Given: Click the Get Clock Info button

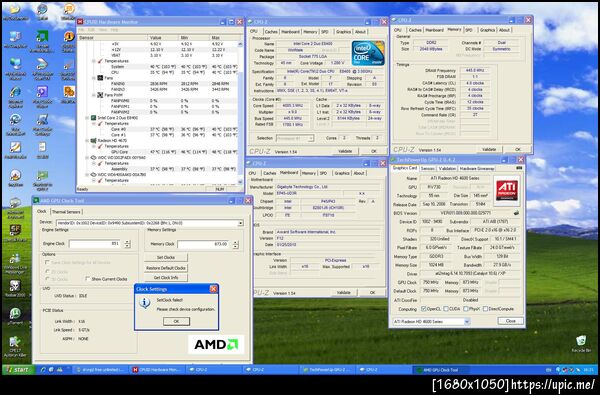Looking at the screenshot, I should point(166,277).
